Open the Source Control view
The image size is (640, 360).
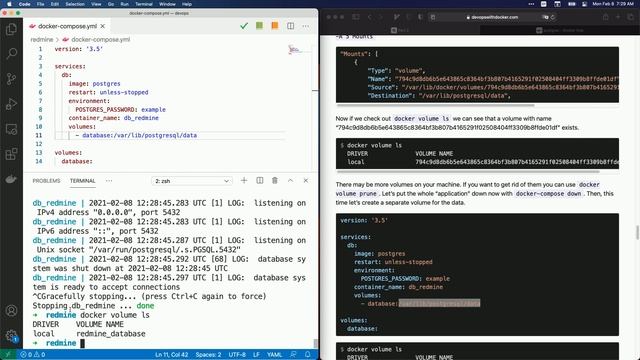tap(11, 79)
